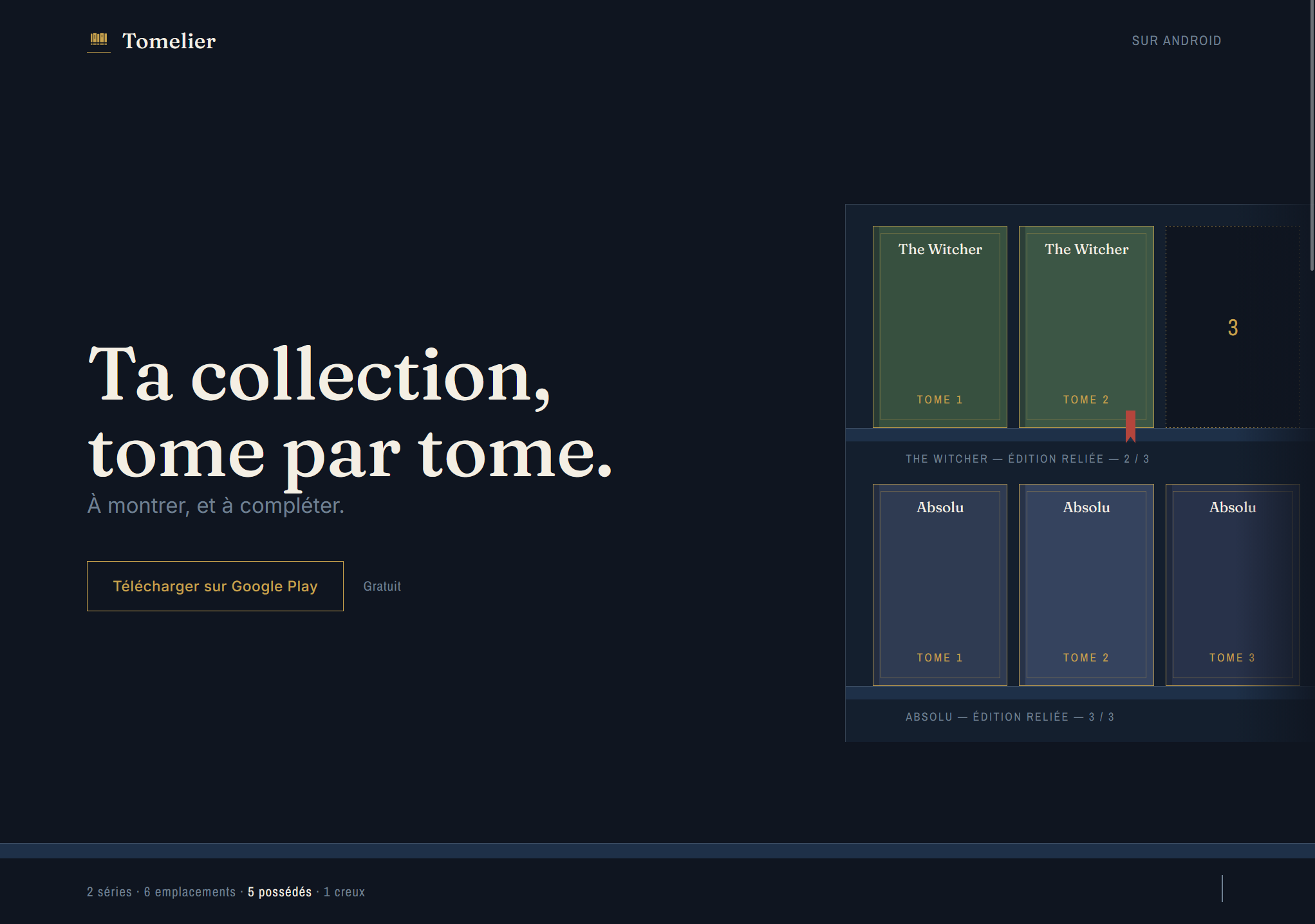Click the '6 emplacements' stat
Viewport: 1315px width, 924px height.
coord(190,892)
